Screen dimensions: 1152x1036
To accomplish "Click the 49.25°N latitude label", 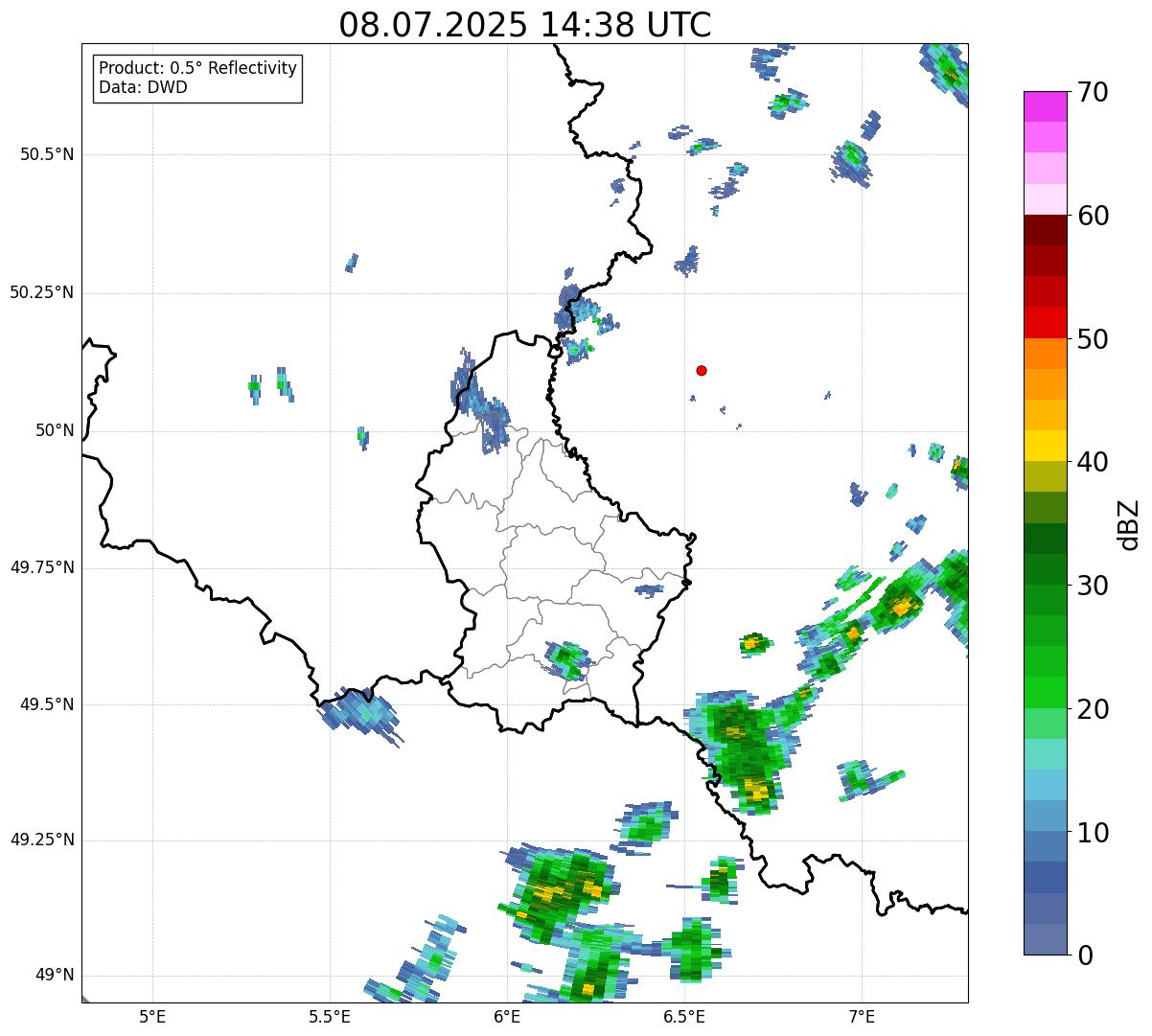I will click(x=42, y=840).
